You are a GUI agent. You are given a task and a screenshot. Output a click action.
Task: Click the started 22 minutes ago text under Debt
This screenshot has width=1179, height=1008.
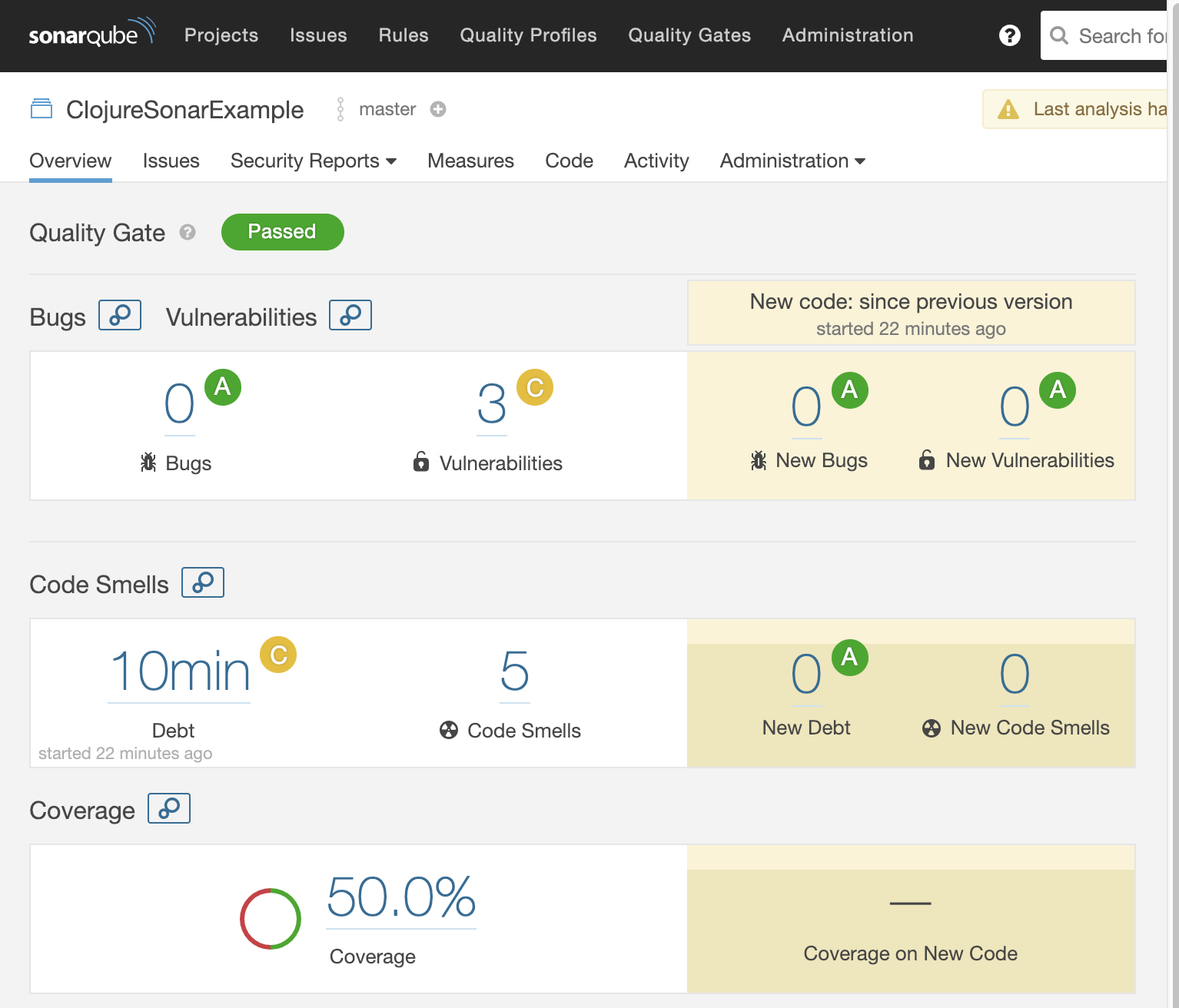click(x=125, y=753)
